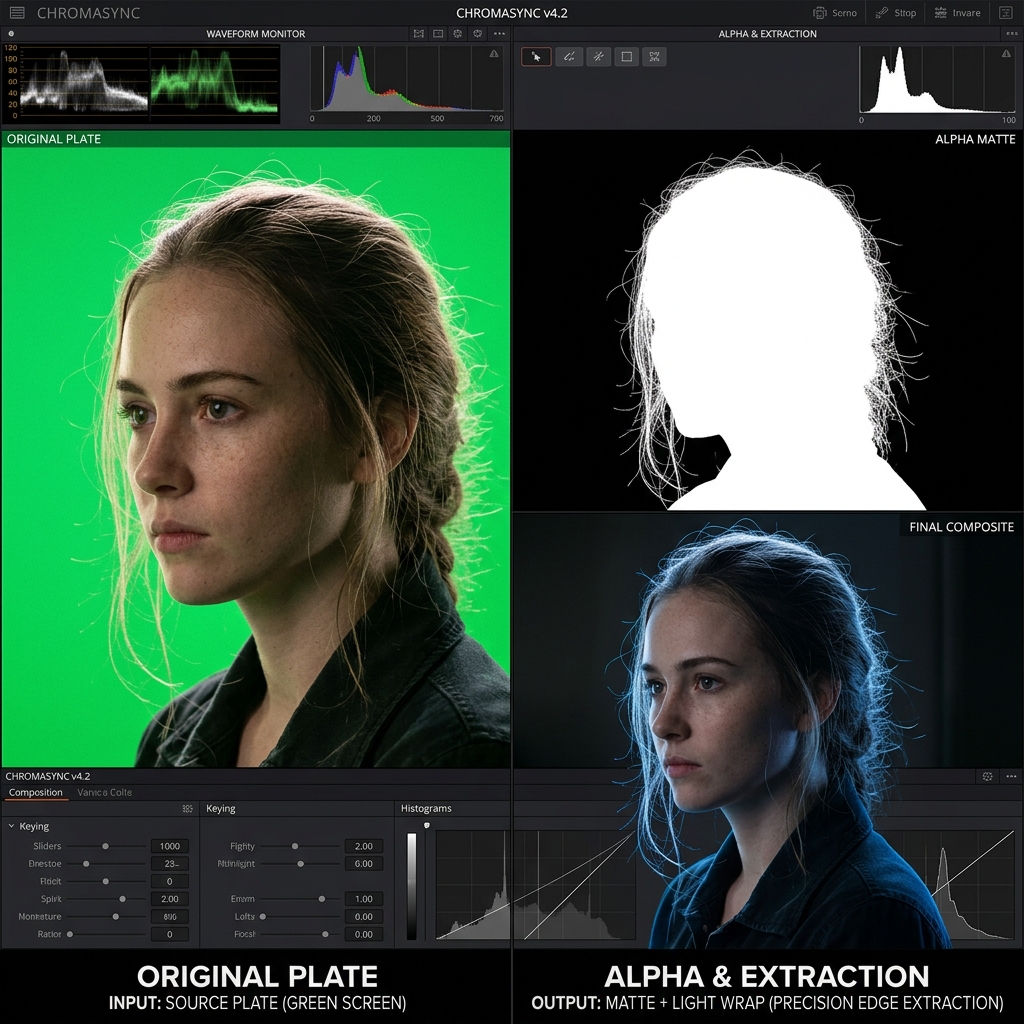Click the white luma waveform scope
This screenshot has width=1024, height=1024.
pos(84,84)
